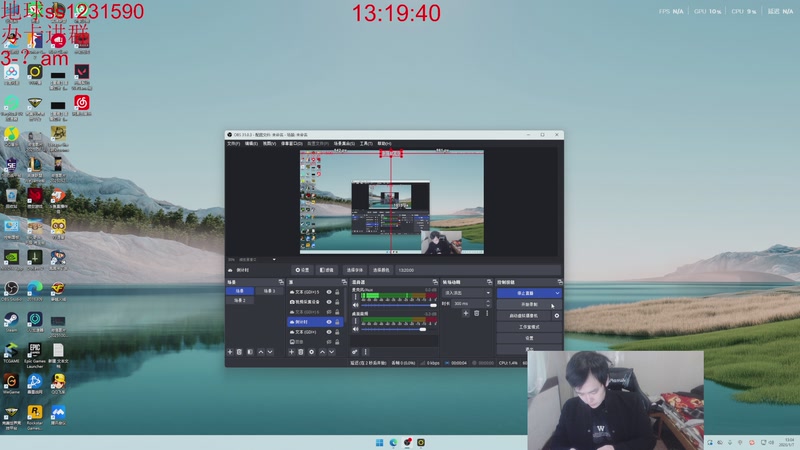Open the mic channel options dots
Screen dimensions: 800x450
tap(356, 296)
